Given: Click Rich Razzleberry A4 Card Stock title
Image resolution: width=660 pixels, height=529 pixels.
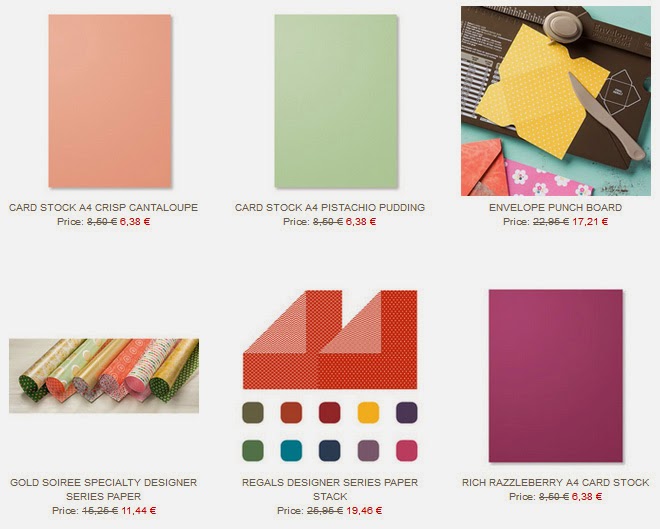Looking at the screenshot, I should click(556, 483).
